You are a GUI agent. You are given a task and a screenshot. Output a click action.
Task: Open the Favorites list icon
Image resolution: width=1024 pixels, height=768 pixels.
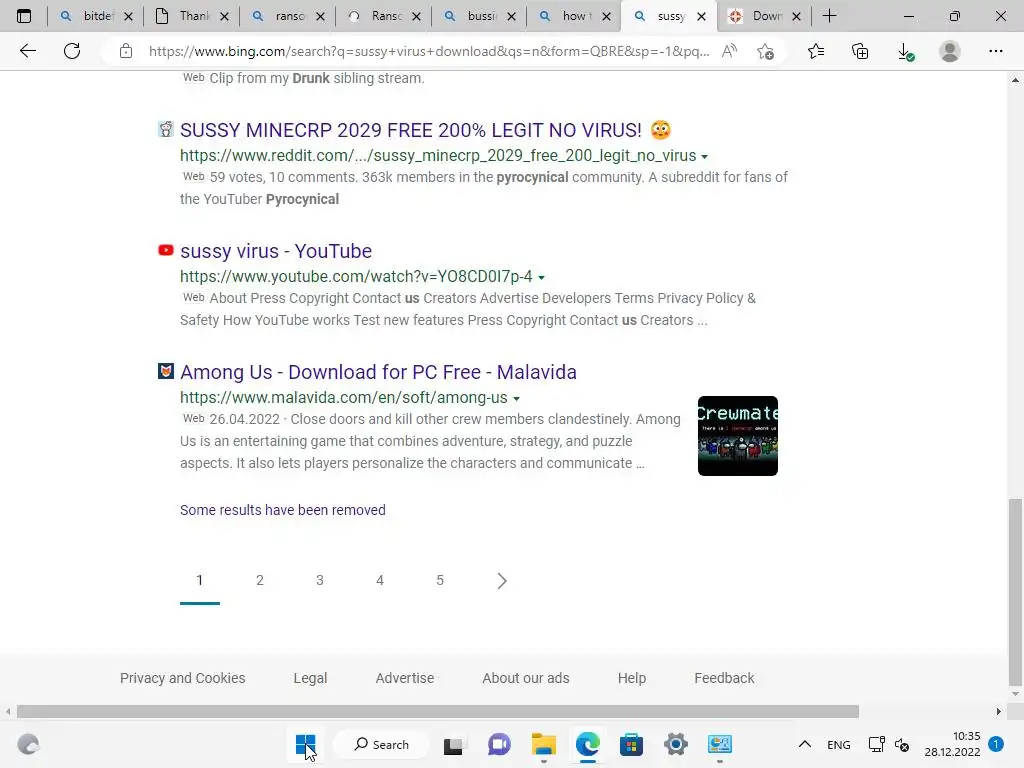816,51
